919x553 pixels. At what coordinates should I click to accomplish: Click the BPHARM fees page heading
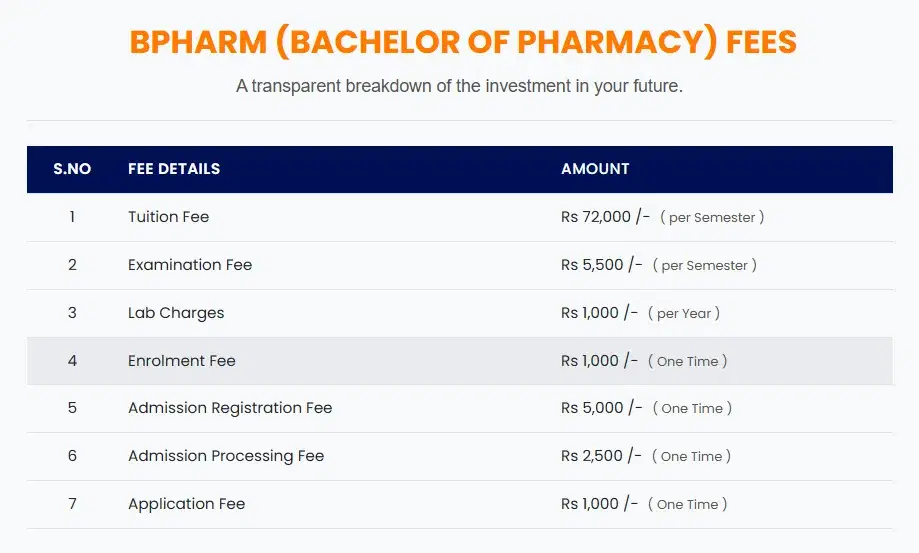pyautogui.click(x=463, y=42)
